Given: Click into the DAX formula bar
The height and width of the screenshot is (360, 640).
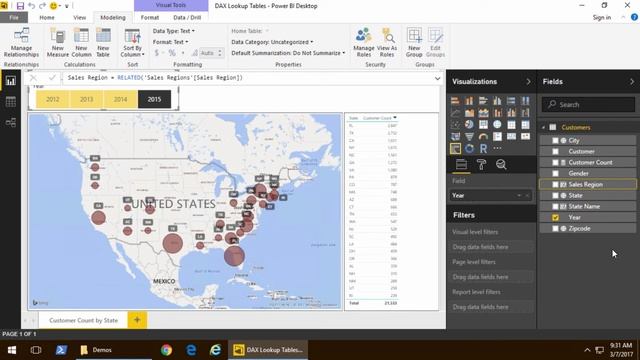Looking at the screenshot, I should (247, 78).
